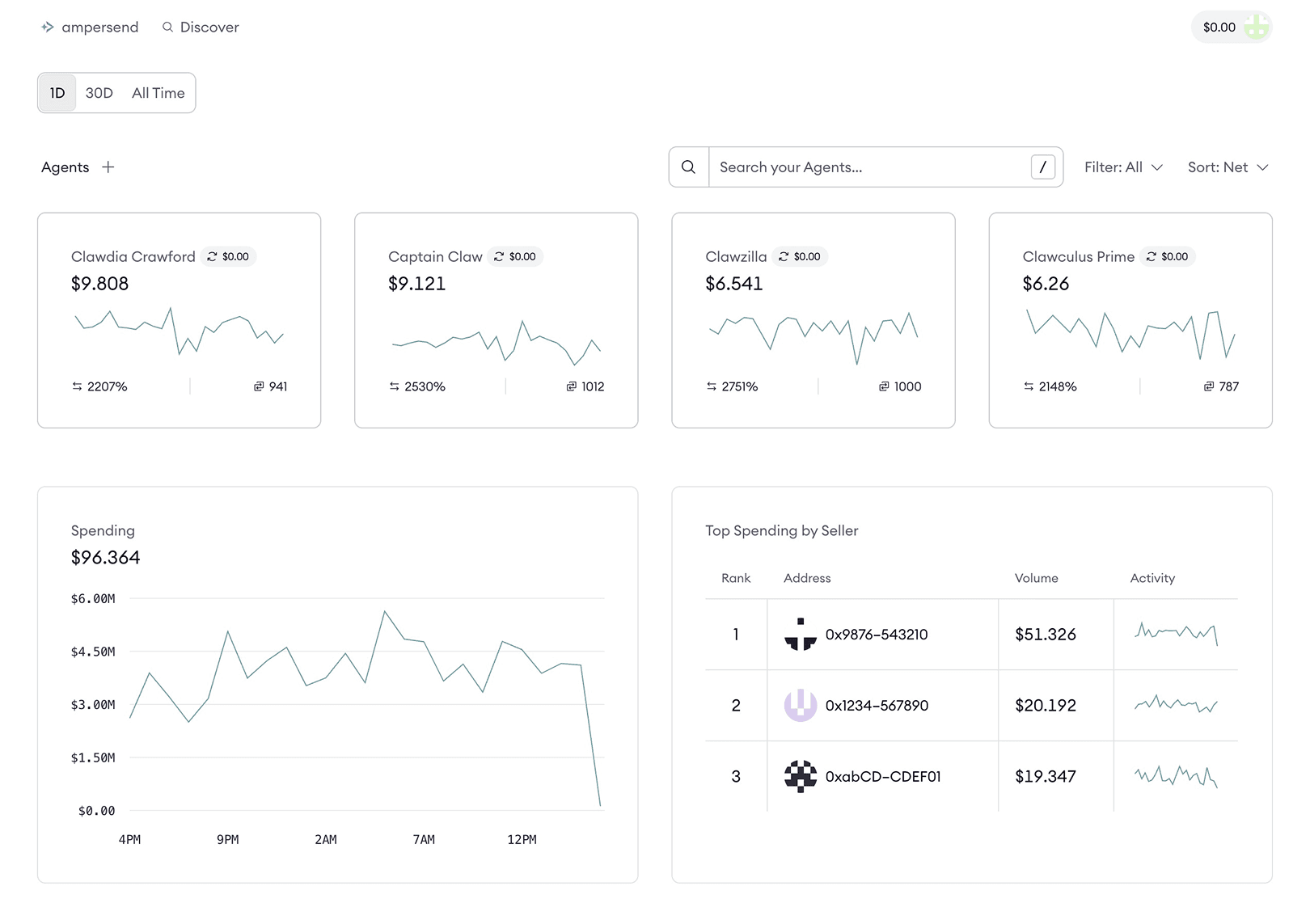Select the 30D time range
Image resolution: width=1310 pixels, height=924 pixels.
pyautogui.click(x=99, y=92)
